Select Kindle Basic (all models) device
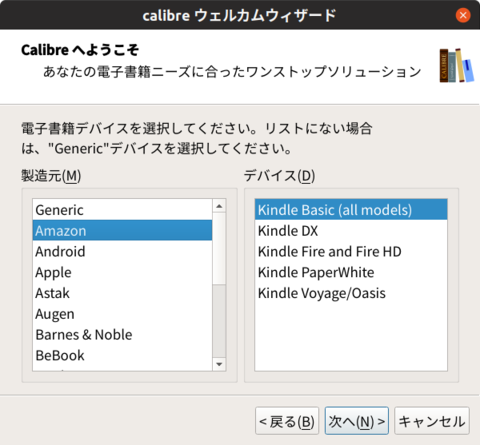 [351, 210]
